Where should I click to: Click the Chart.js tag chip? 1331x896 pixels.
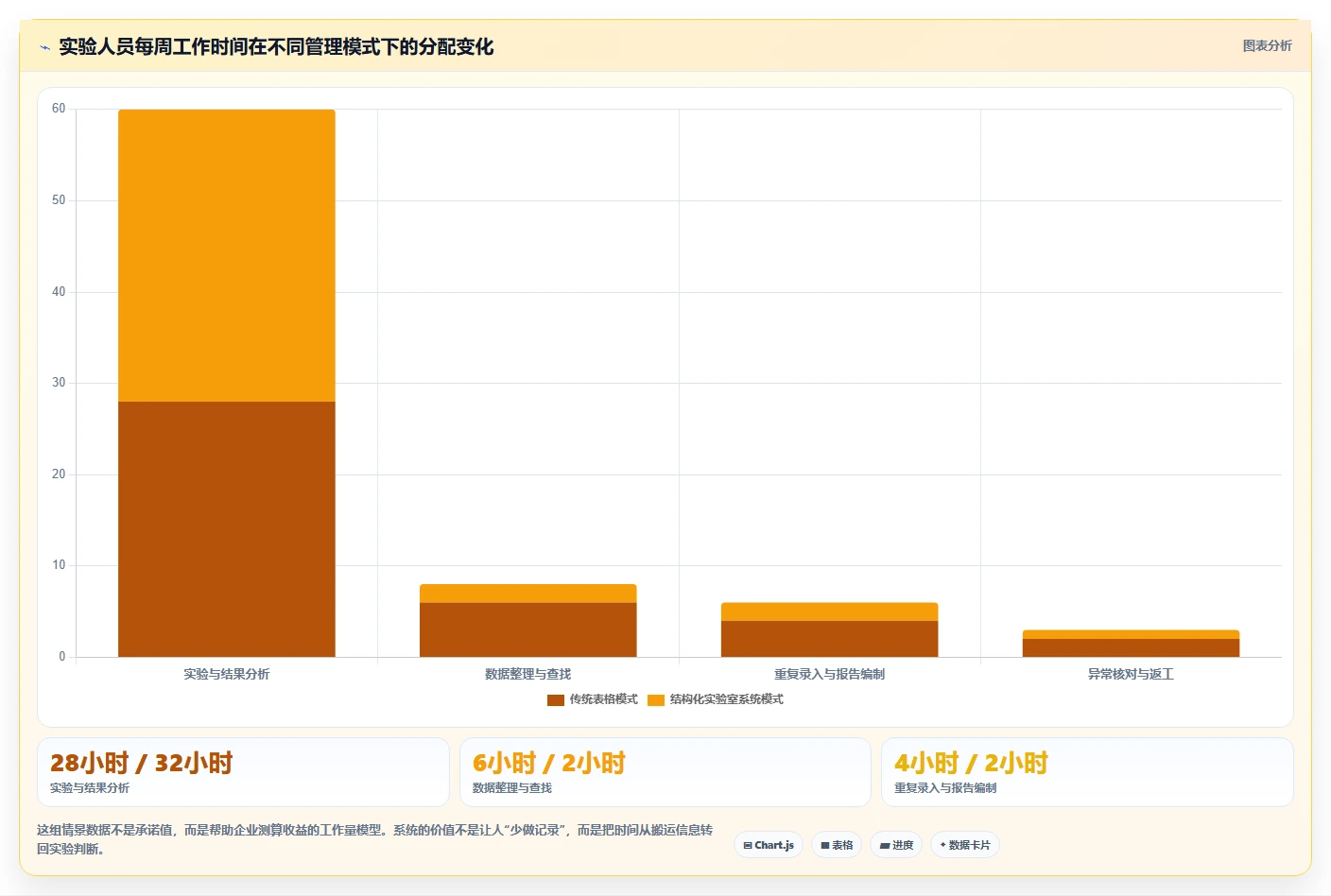point(769,845)
